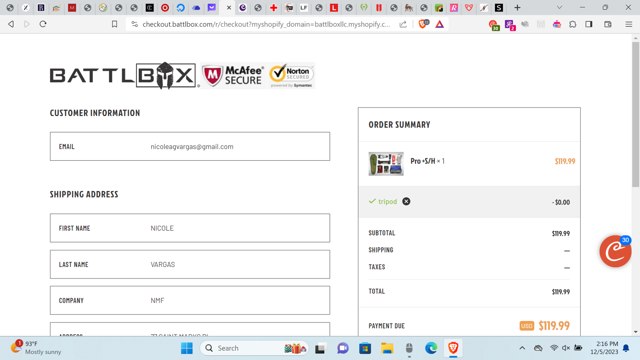Viewport: 640px width, 360px height.
Task: Open the Brave Rewards triangle icon
Action: pyautogui.click(x=440, y=24)
